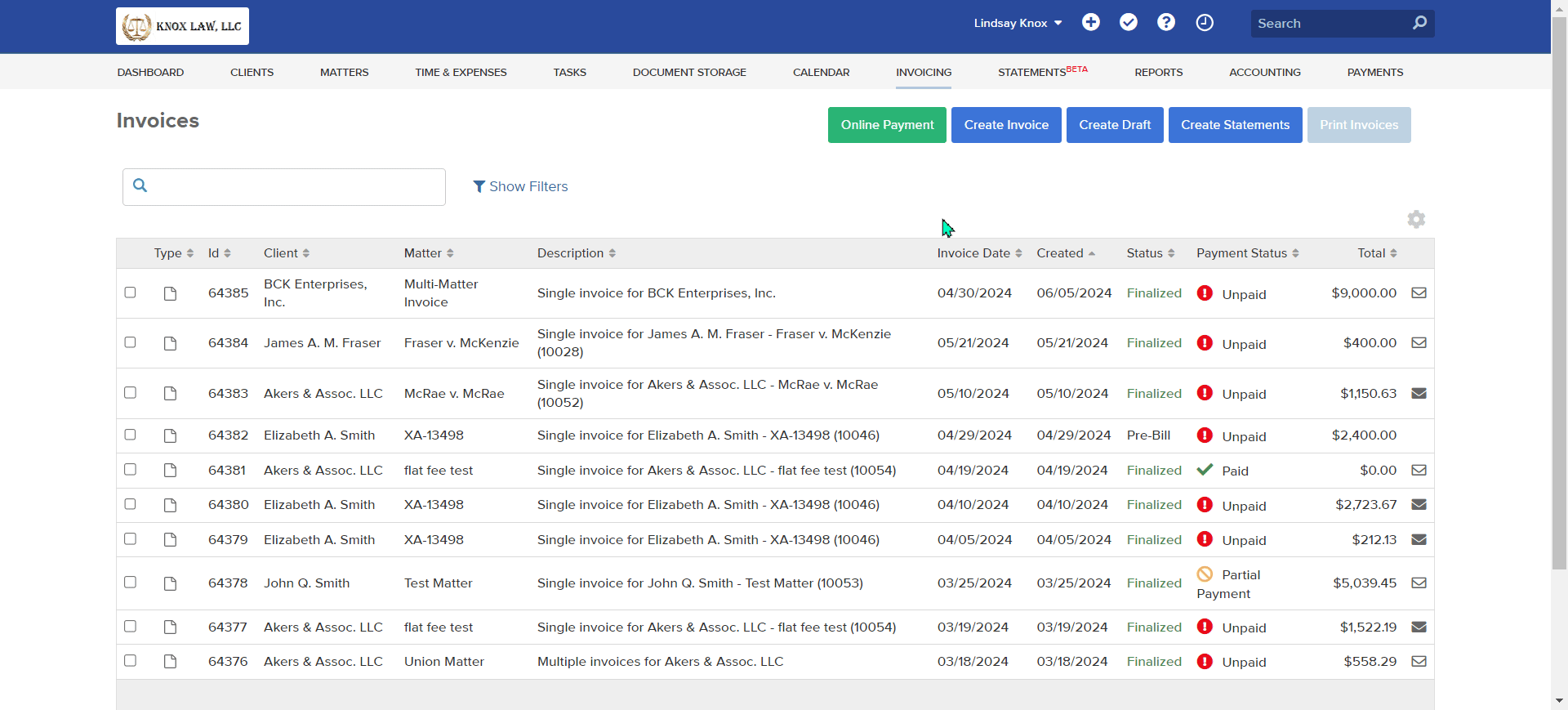The image size is (1568, 710).
Task: Select checkbox for invoice 64384
Action: (x=130, y=342)
